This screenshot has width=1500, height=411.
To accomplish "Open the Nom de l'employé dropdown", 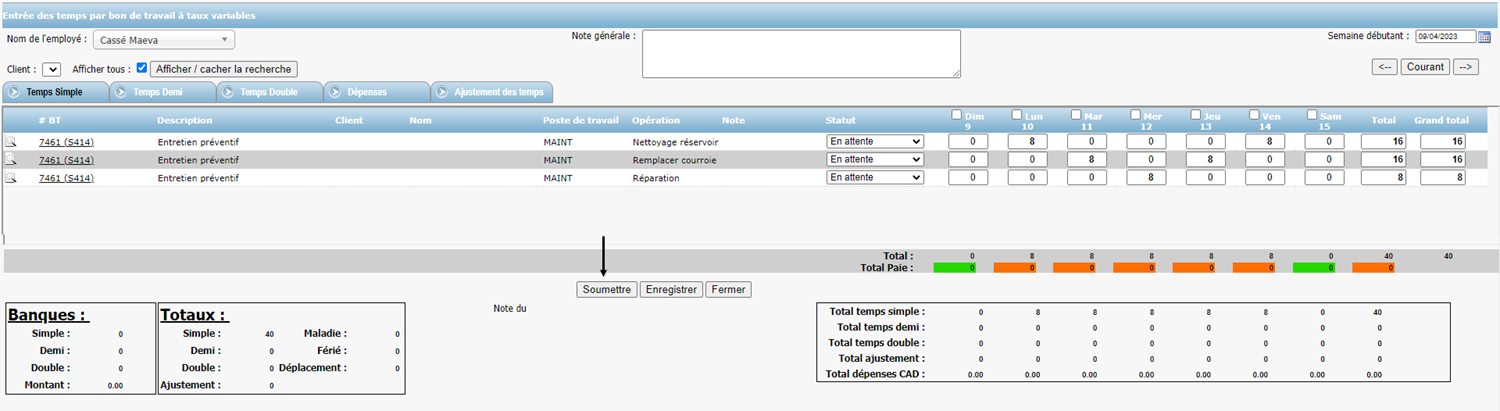I will [164, 40].
